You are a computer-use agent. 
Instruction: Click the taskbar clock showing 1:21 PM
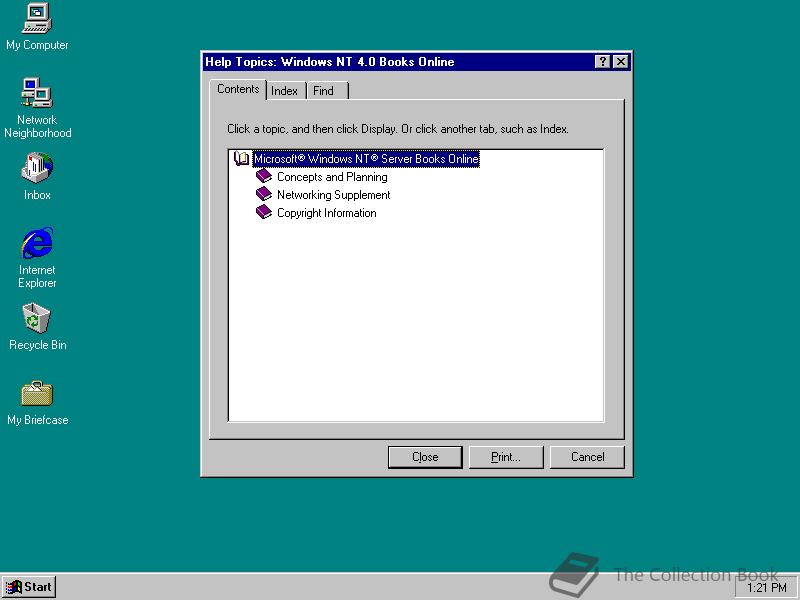766,588
